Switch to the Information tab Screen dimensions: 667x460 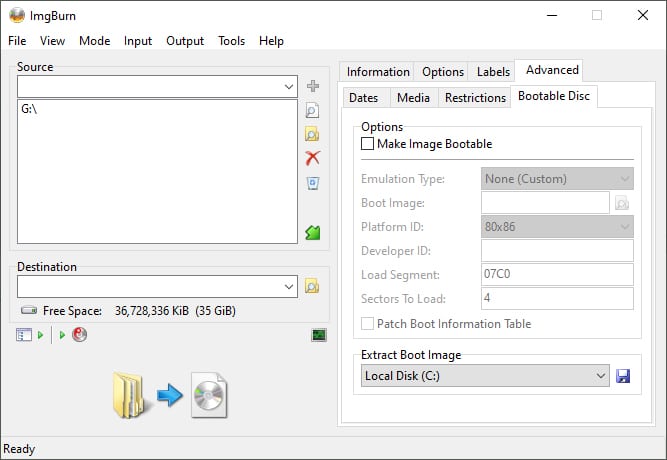[378, 72]
